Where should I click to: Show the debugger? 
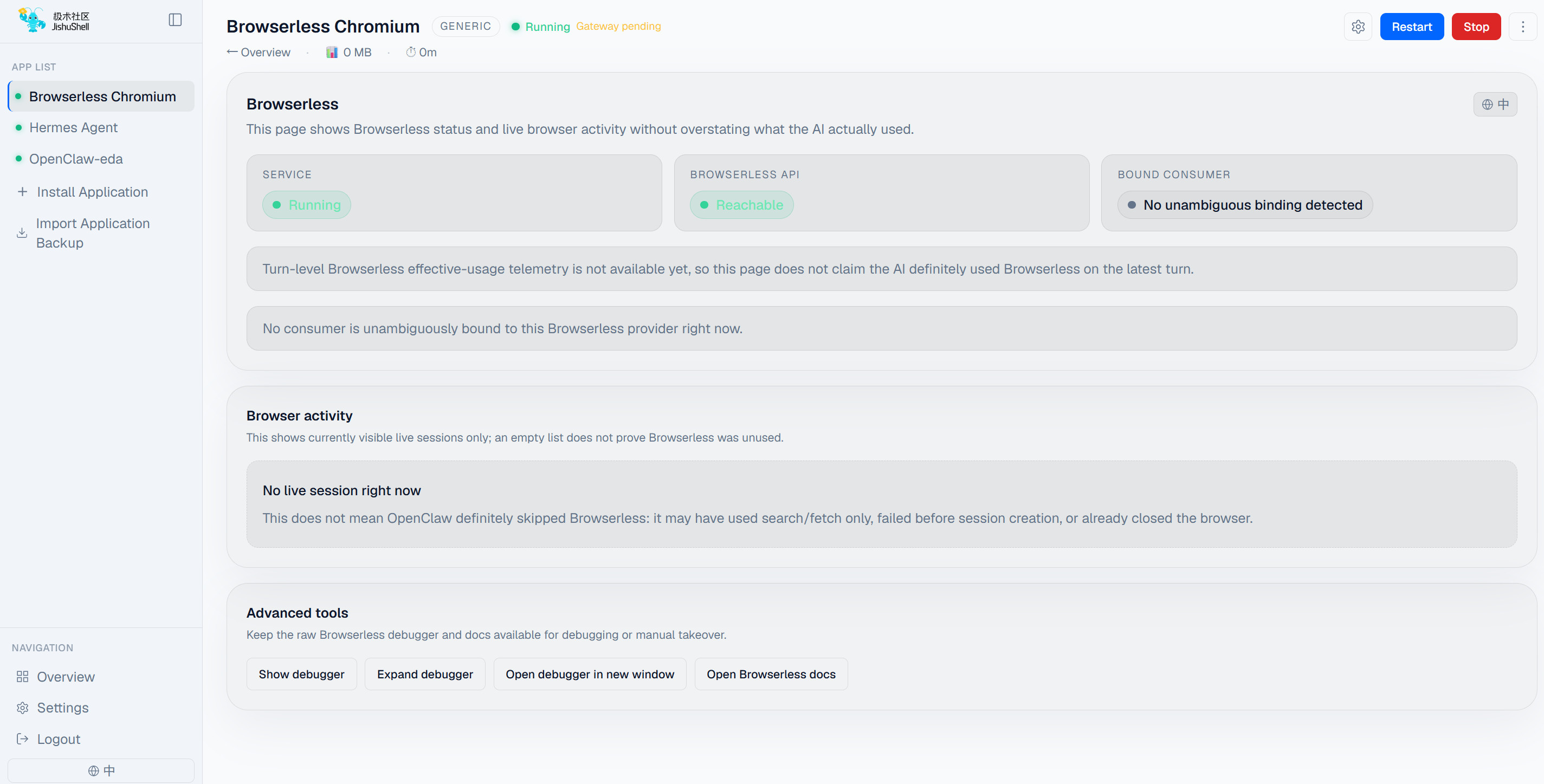pyautogui.click(x=301, y=675)
